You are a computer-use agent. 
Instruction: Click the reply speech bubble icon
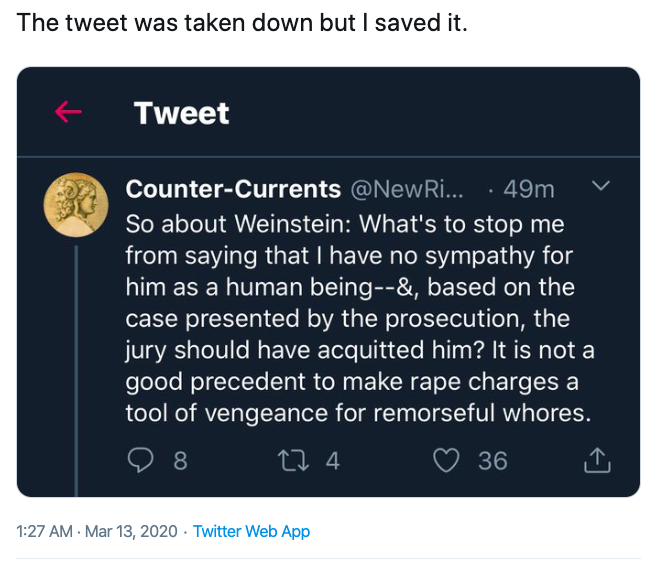[142, 460]
